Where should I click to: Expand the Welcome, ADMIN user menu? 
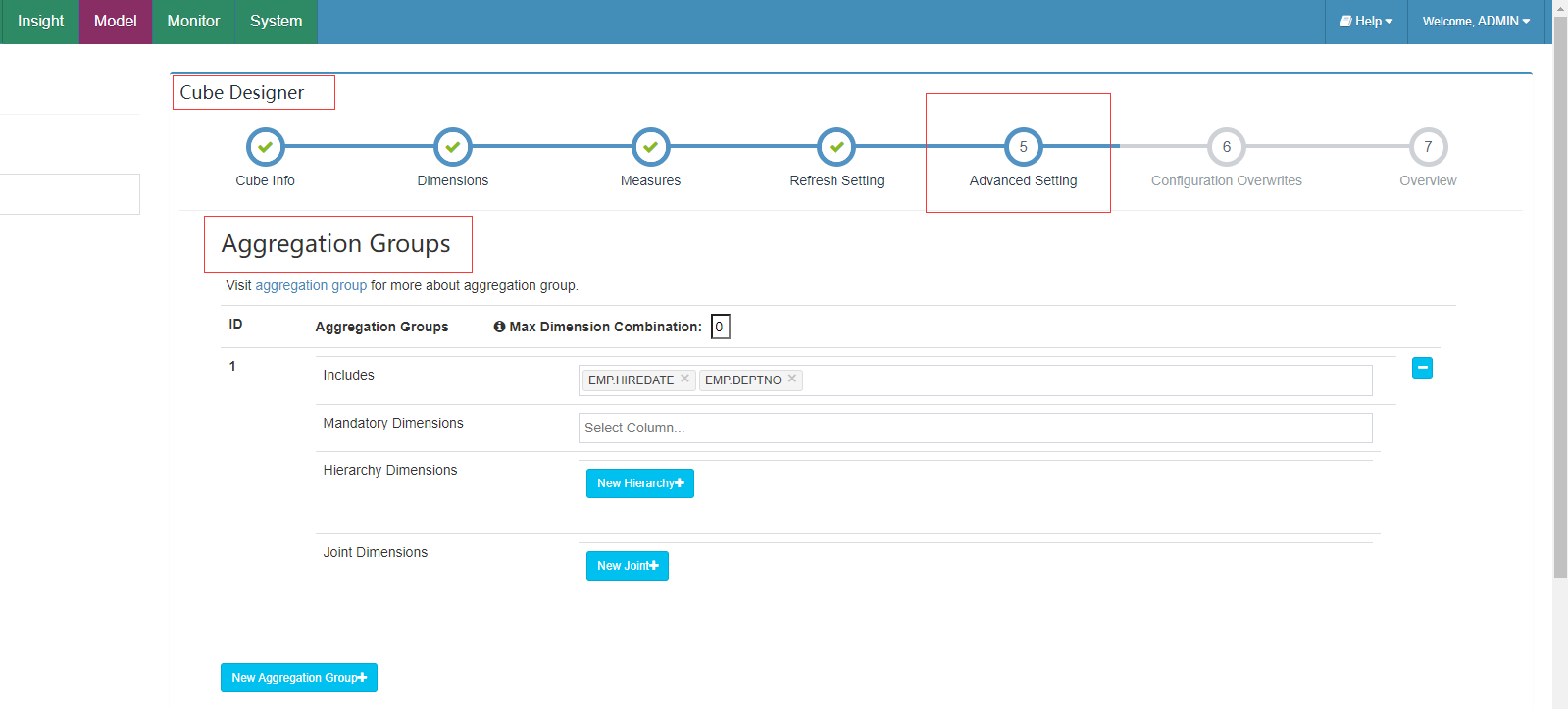[1476, 22]
